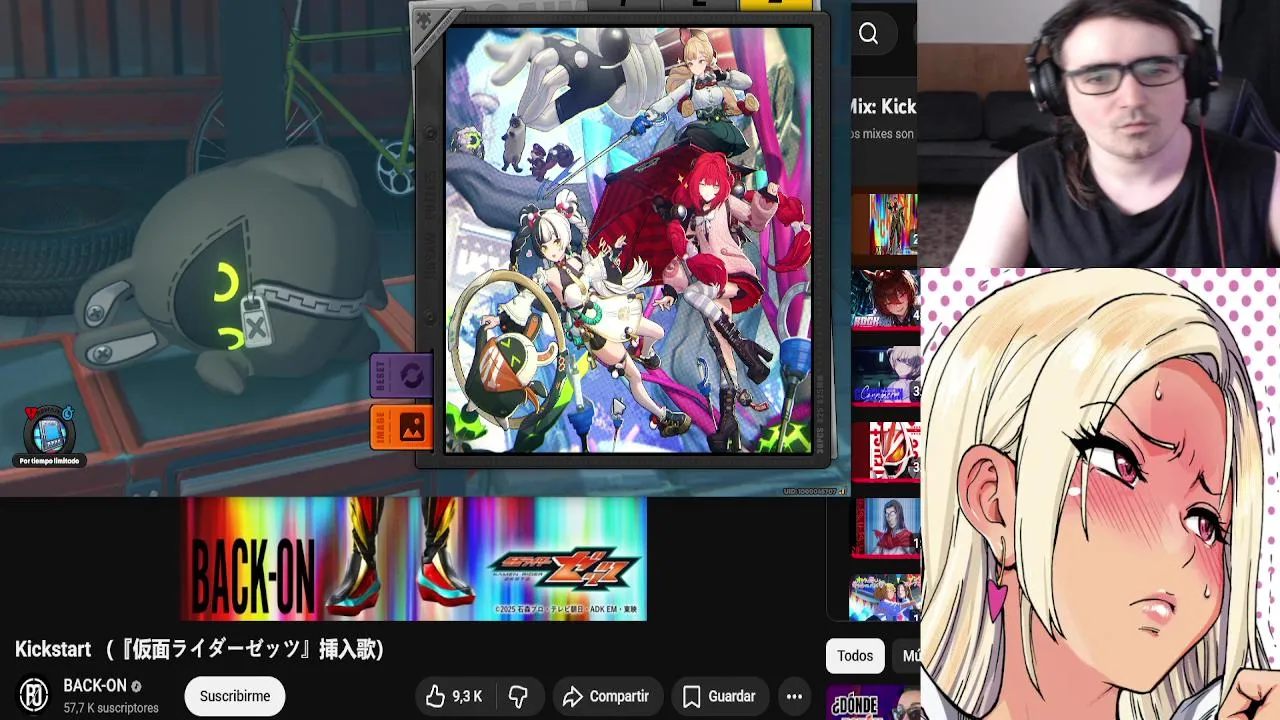Click the orange IMAGE button in game

[x=403, y=427]
